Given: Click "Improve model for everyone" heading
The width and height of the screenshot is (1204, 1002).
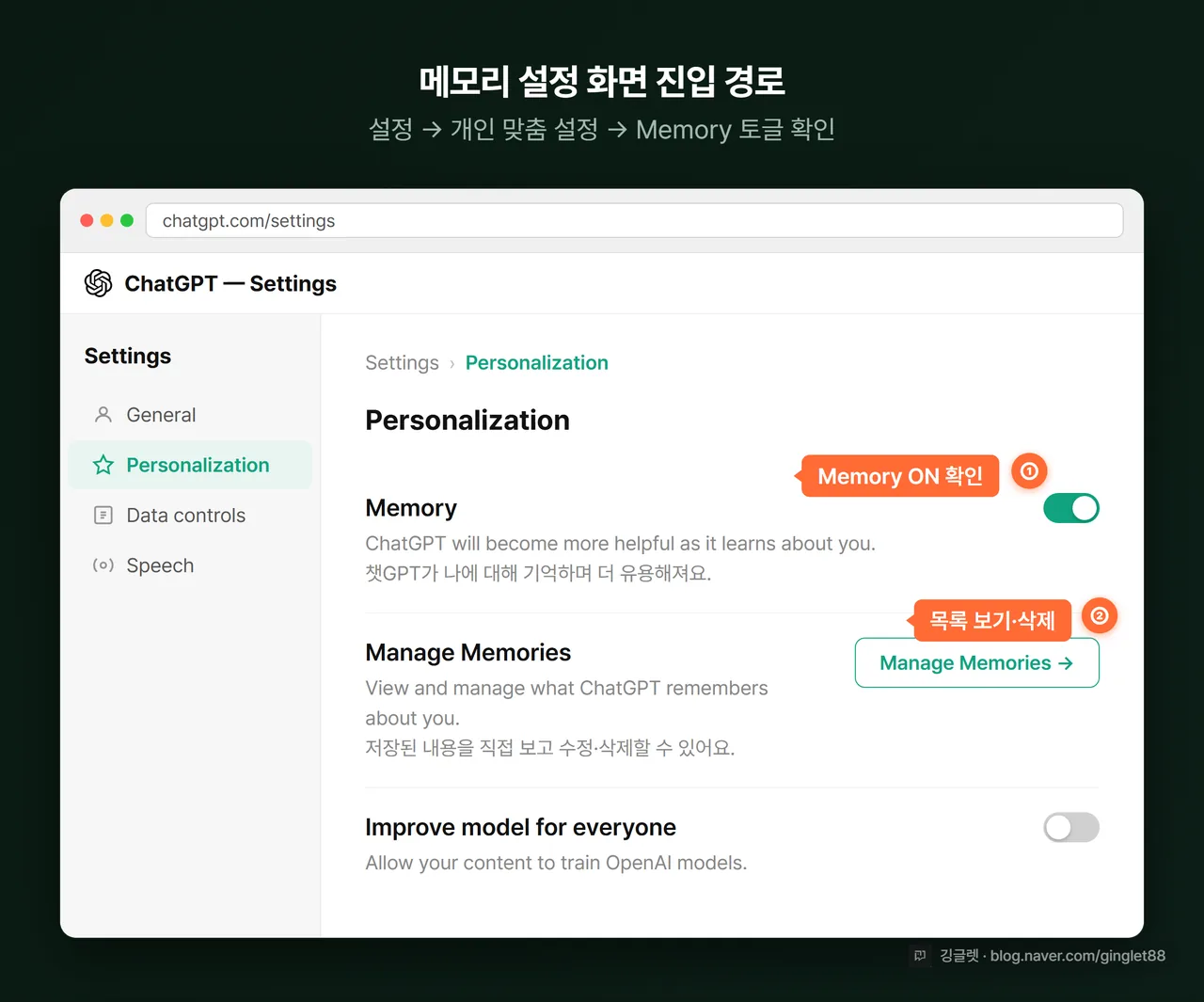Looking at the screenshot, I should coord(520,828).
